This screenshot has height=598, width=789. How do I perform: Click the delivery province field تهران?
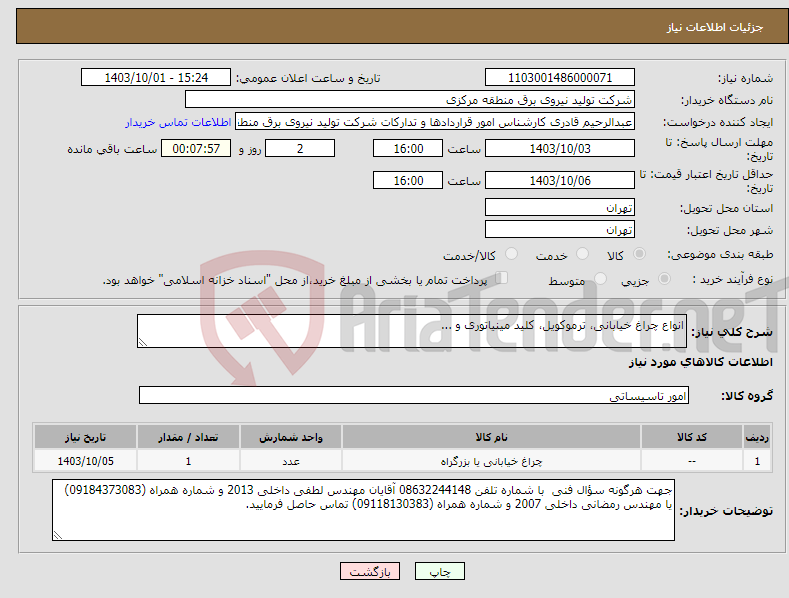(x=560, y=207)
